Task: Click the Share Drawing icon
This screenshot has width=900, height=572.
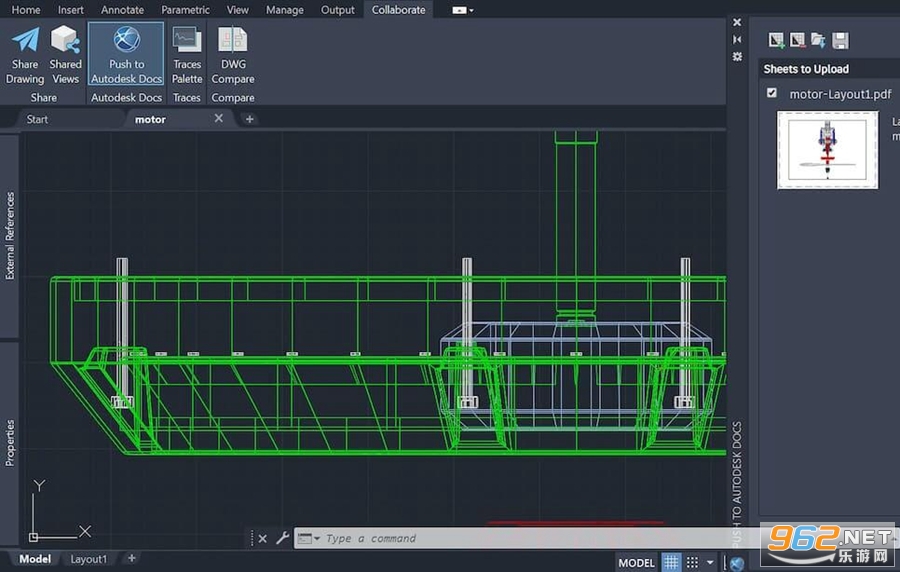Action: [x=25, y=55]
